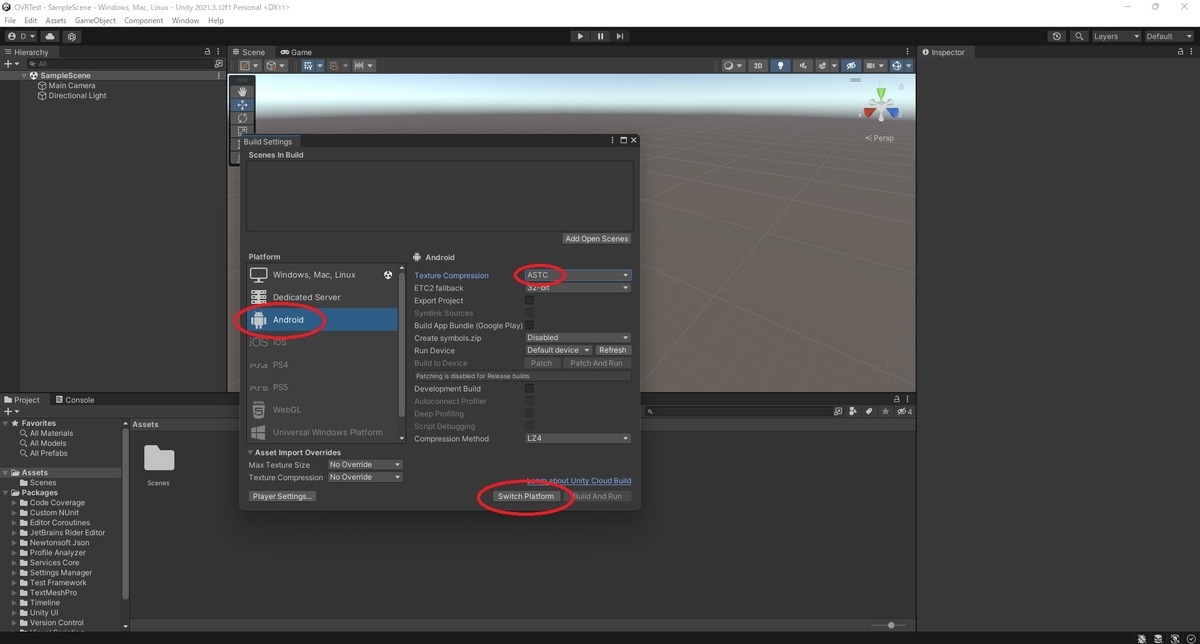Toggle hidden packages count icon
The image size is (1200, 644).
point(904,412)
